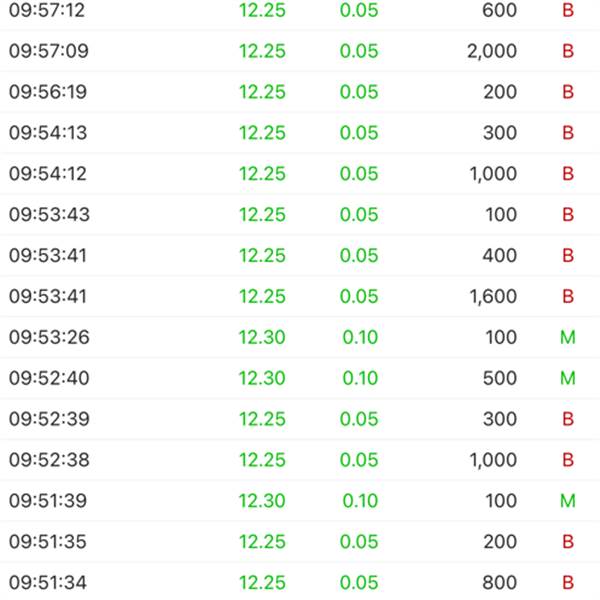The height and width of the screenshot is (600, 600).
Task: Click the 500 volume at 09:52:40
Action: point(500,378)
